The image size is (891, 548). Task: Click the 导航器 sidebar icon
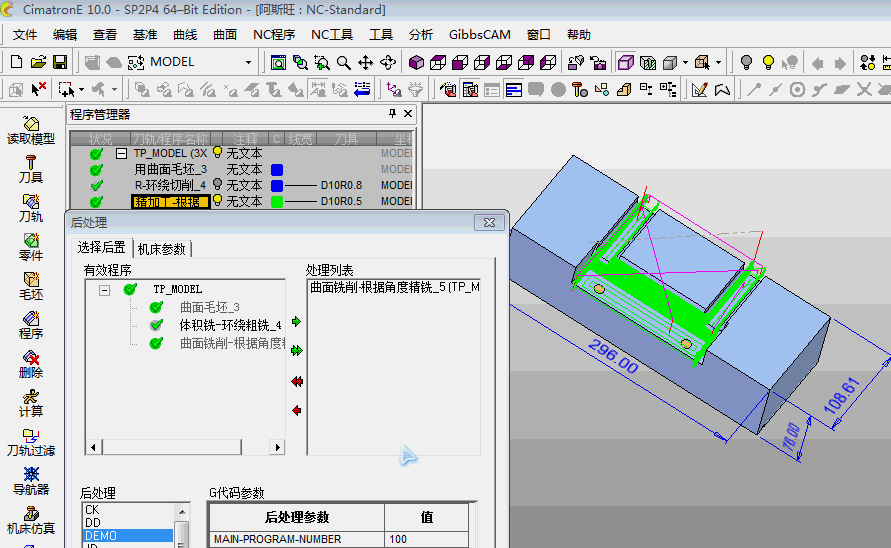pyautogui.click(x=31, y=481)
